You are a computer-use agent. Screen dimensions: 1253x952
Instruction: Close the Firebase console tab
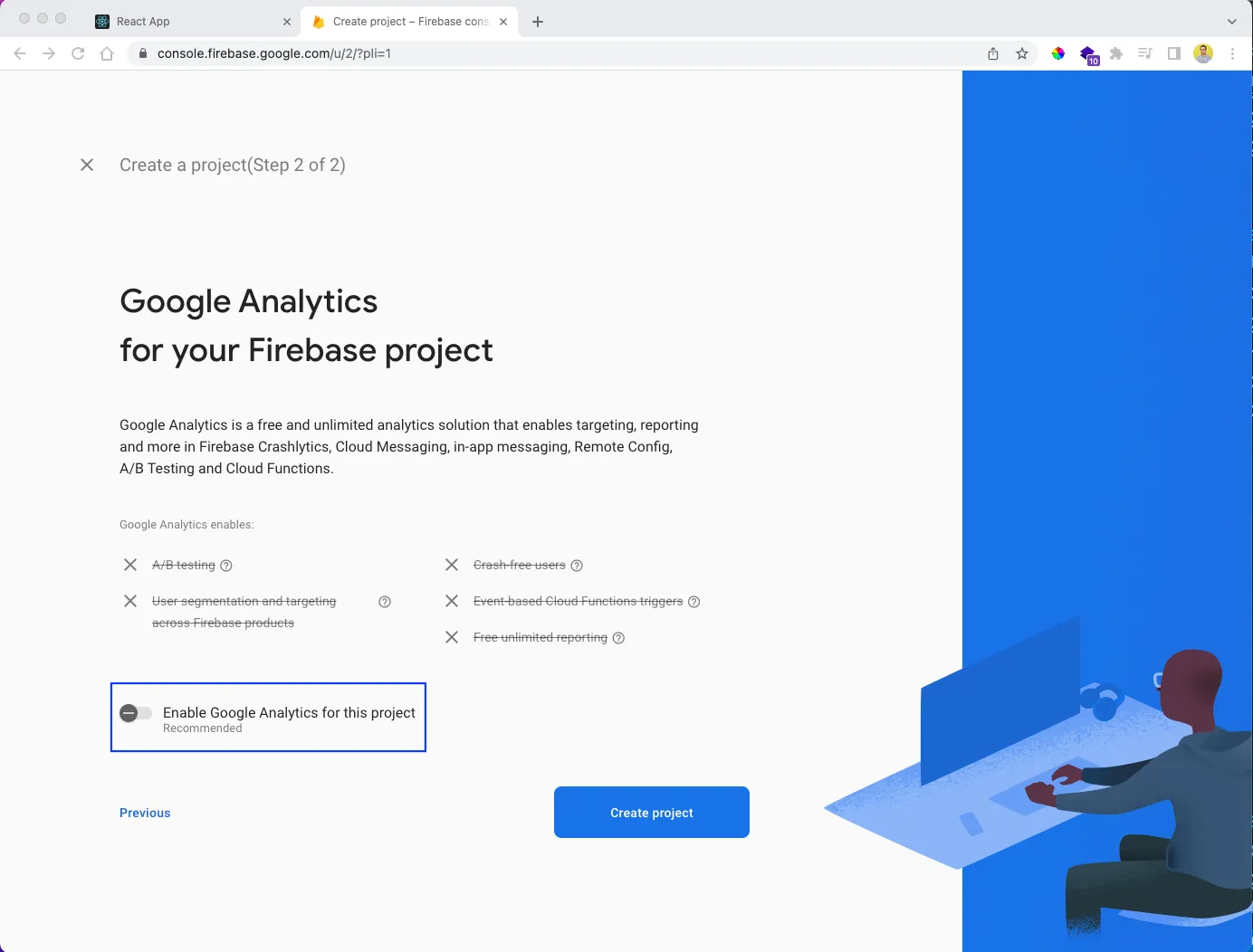[503, 22]
